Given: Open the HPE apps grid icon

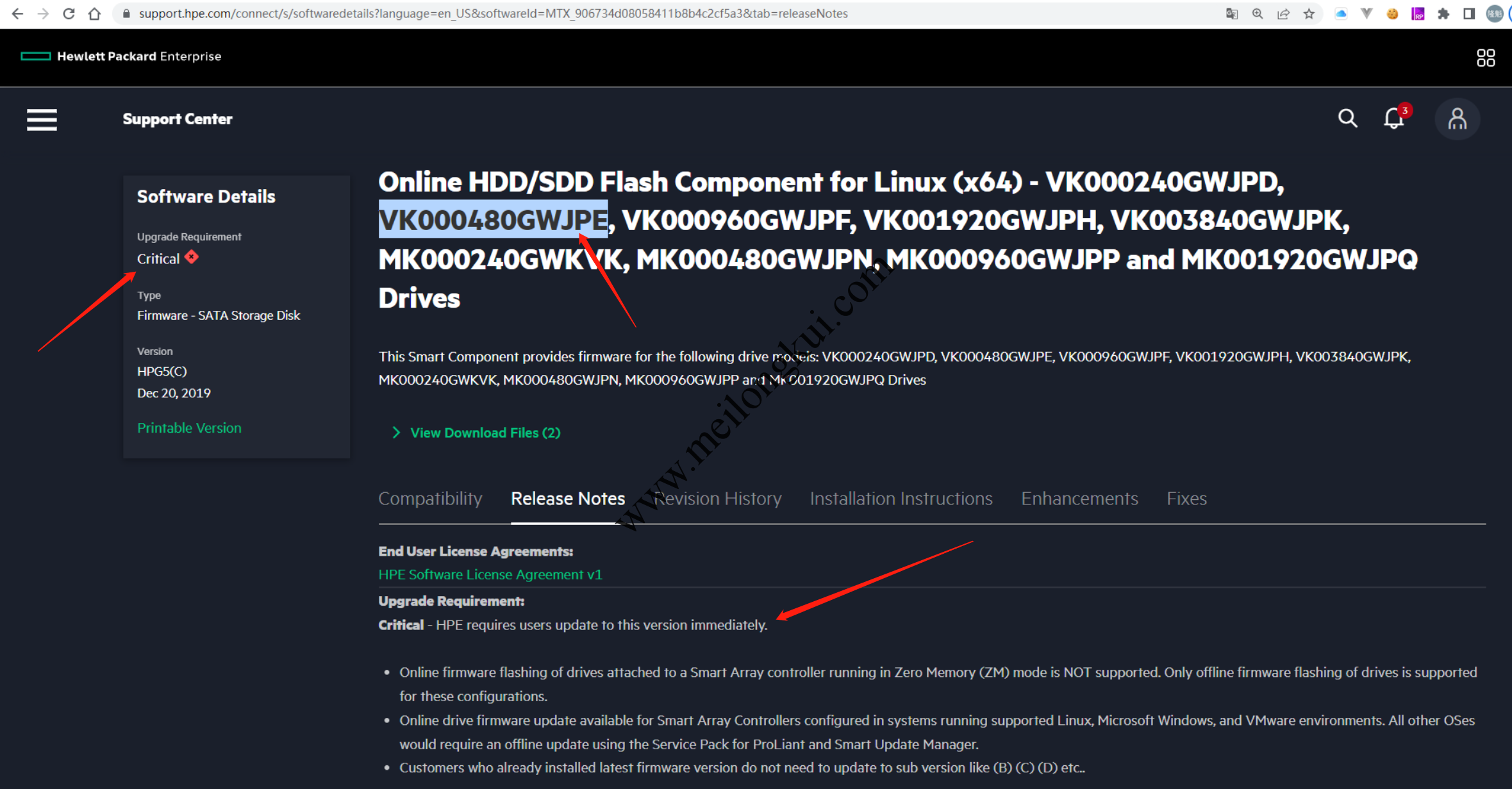Looking at the screenshot, I should pos(1486,58).
